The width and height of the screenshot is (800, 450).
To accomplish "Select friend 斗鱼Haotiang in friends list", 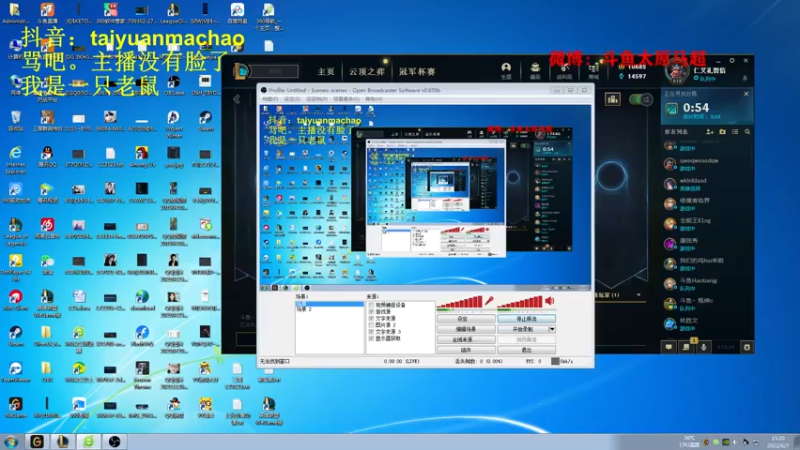I will [707, 284].
